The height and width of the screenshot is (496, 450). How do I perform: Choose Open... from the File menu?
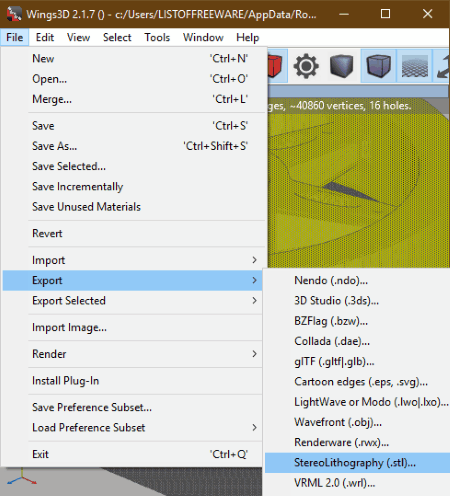134,79
